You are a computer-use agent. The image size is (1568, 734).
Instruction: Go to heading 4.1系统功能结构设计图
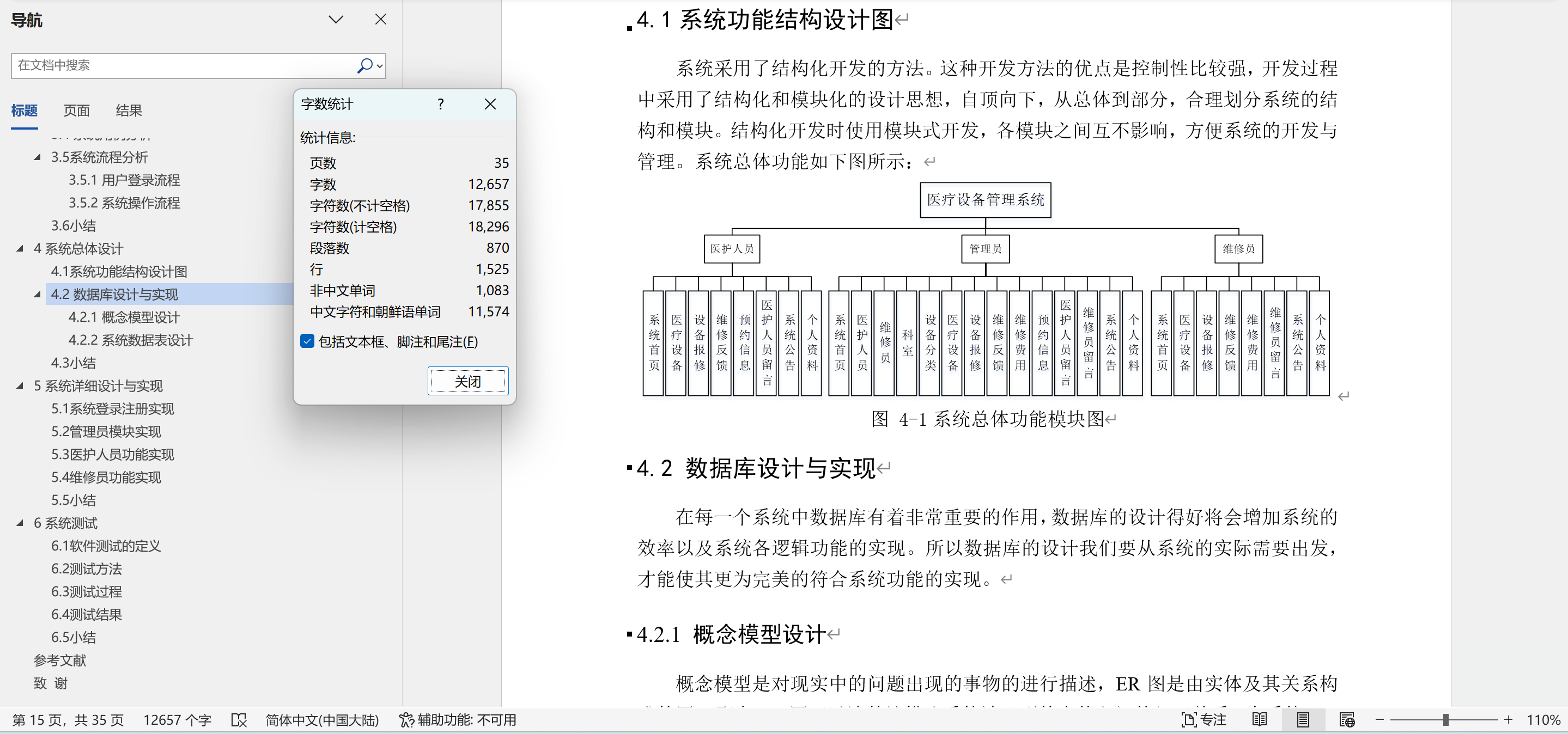click(x=119, y=272)
